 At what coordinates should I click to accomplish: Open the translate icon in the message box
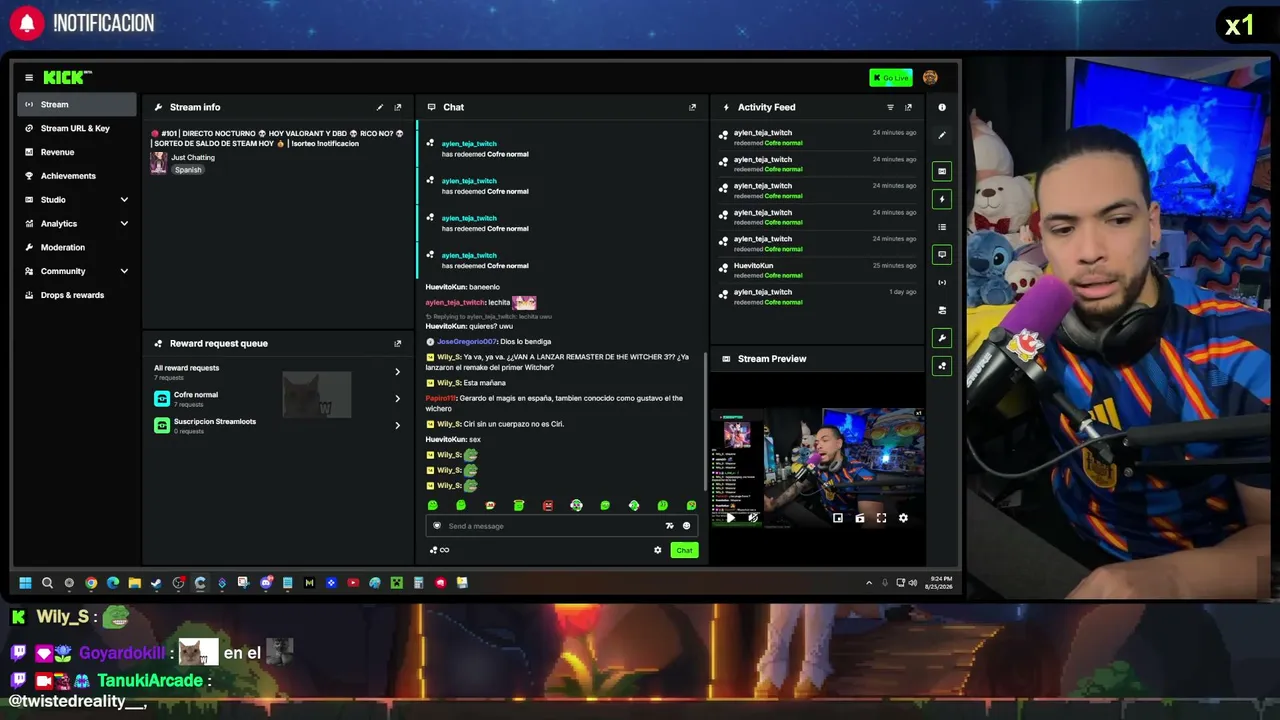coord(669,526)
